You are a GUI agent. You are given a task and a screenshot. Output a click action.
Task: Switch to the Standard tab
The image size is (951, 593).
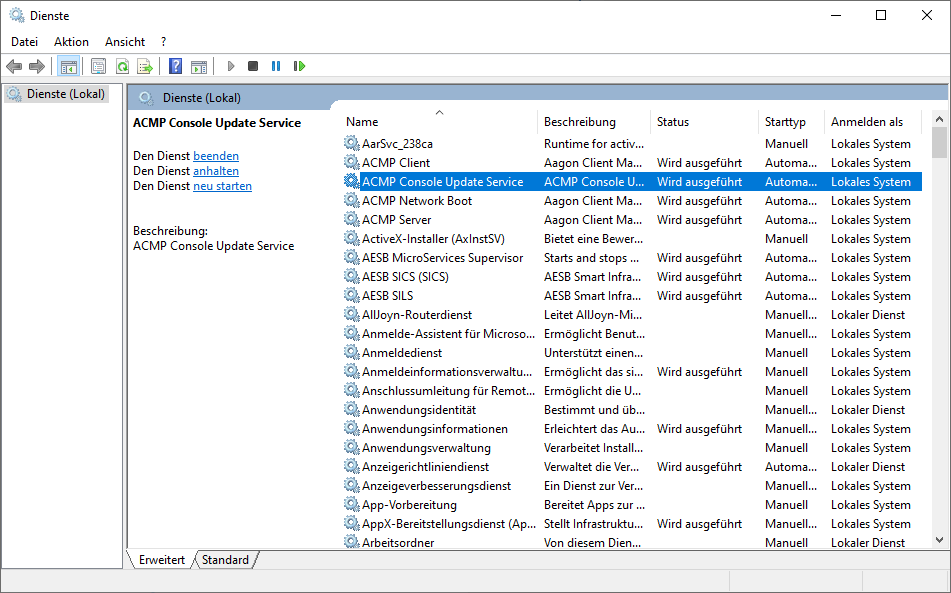point(225,559)
